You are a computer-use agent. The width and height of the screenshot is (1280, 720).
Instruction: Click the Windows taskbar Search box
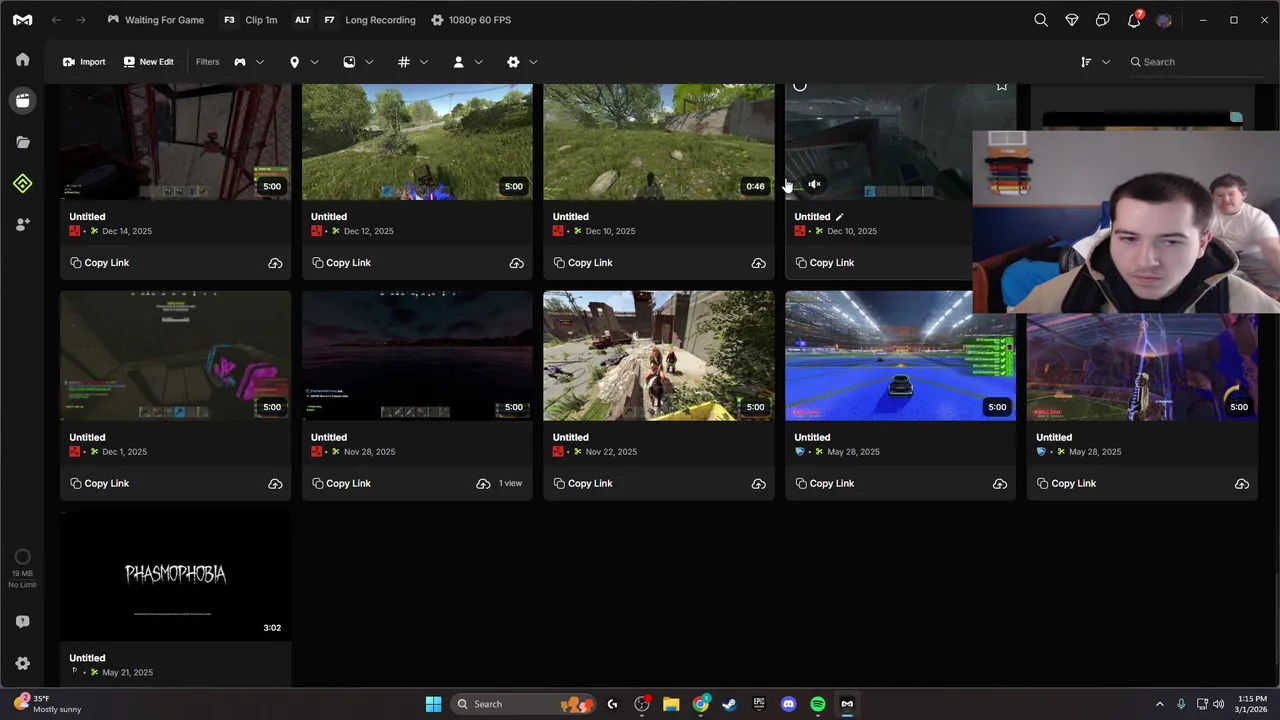[x=521, y=704]
